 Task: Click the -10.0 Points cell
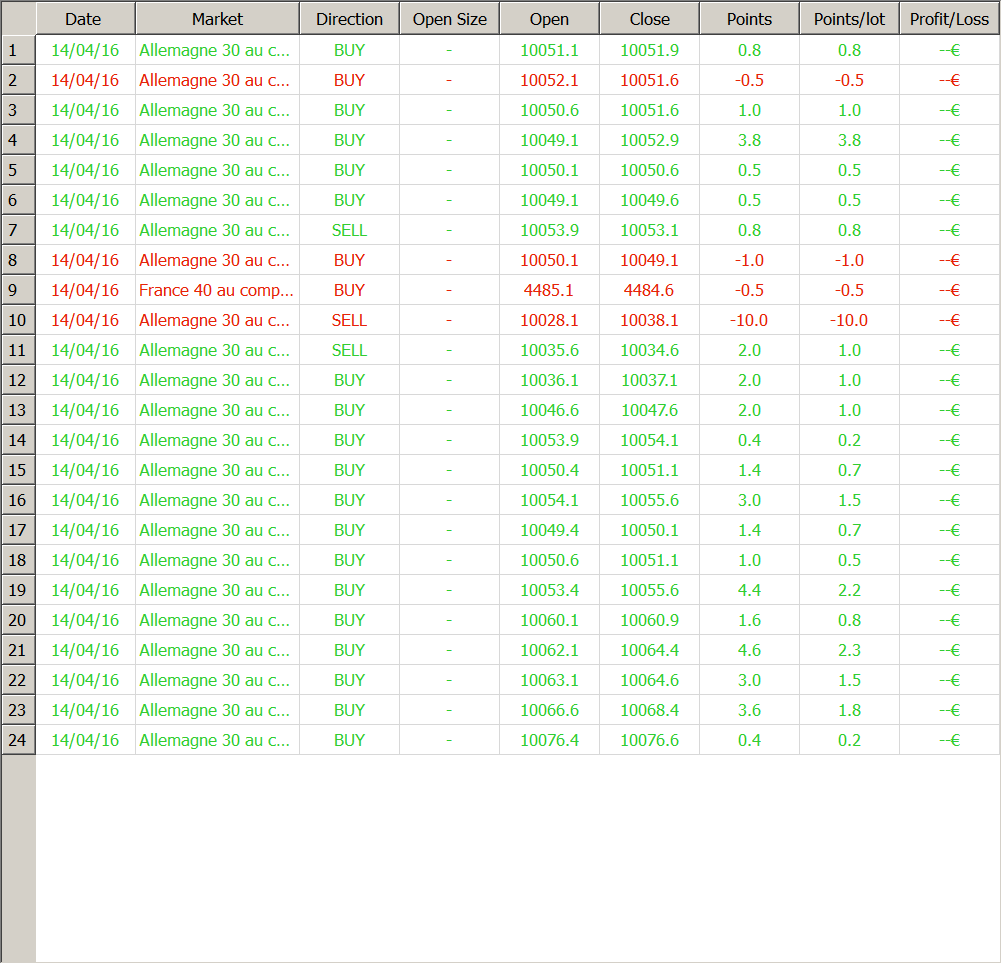coord(749,320)
